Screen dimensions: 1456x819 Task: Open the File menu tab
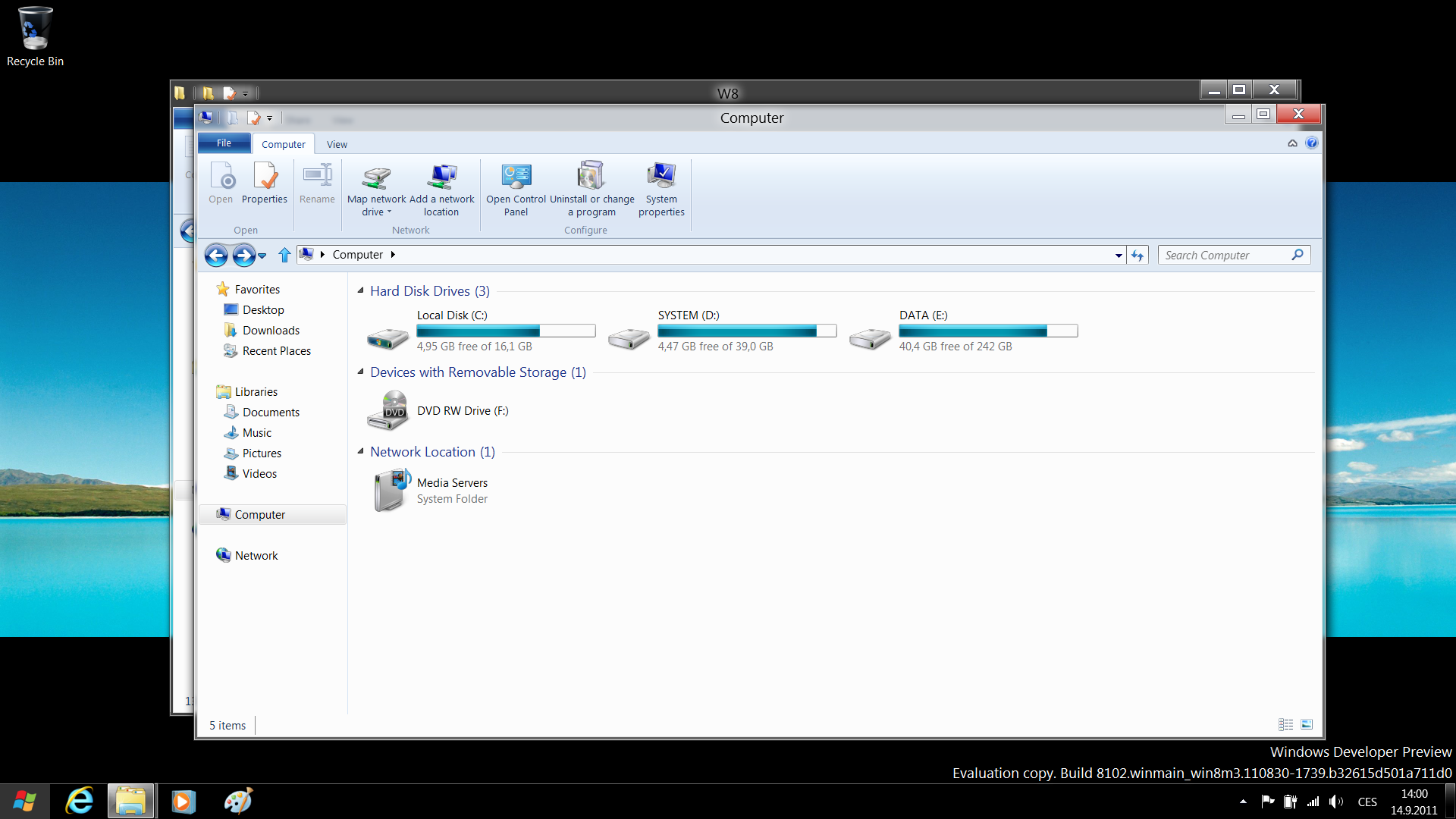pyautogui.click(x=224, y=143)
